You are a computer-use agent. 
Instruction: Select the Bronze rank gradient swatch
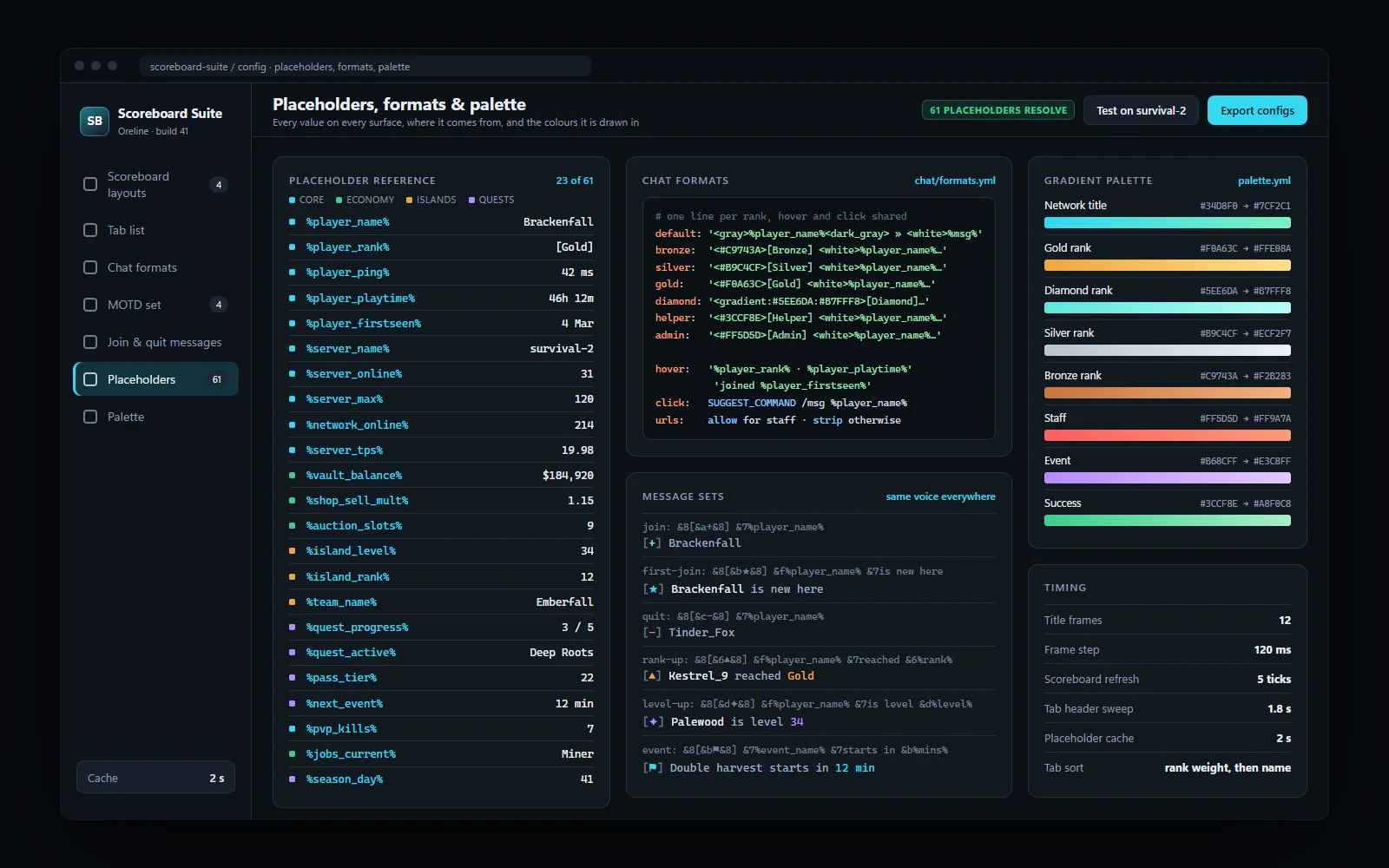pyautogui.click(x=1168, y=393)
